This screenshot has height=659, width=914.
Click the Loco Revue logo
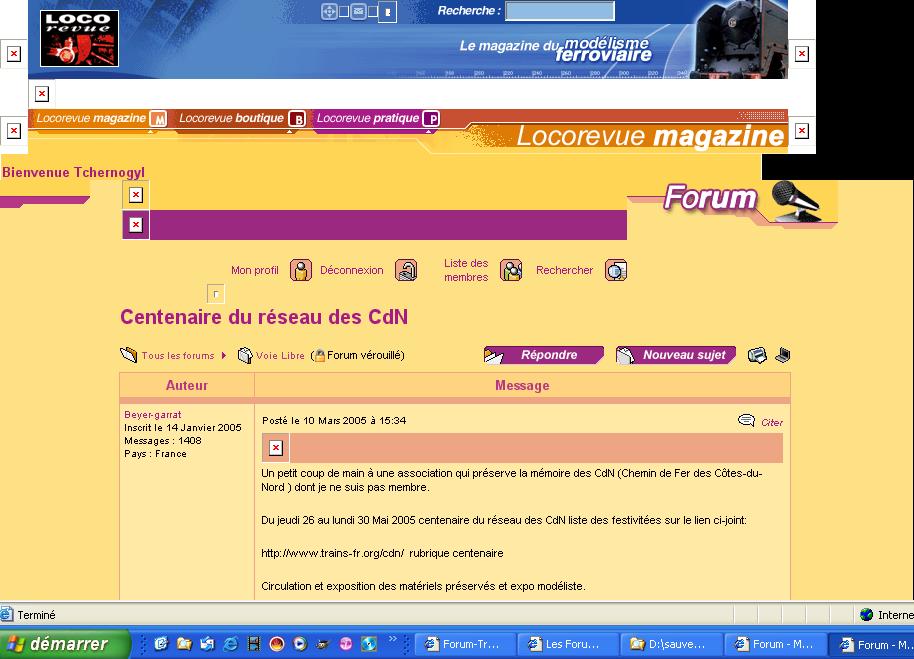79,38
